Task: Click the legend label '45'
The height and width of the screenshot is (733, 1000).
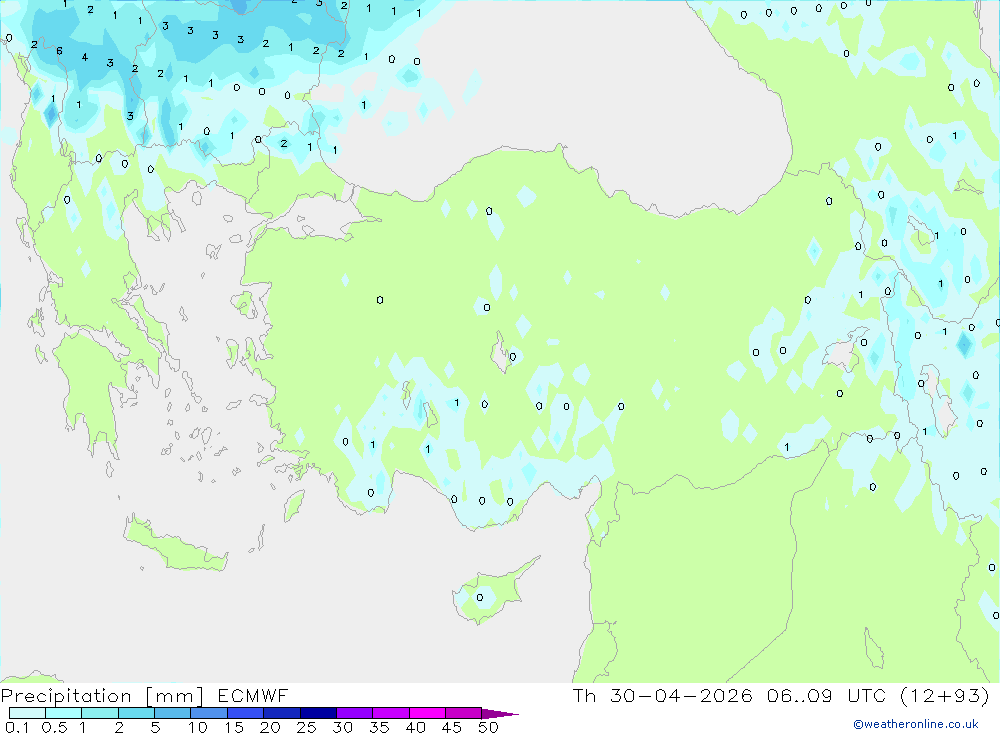Action: click(x=452, y=727)
